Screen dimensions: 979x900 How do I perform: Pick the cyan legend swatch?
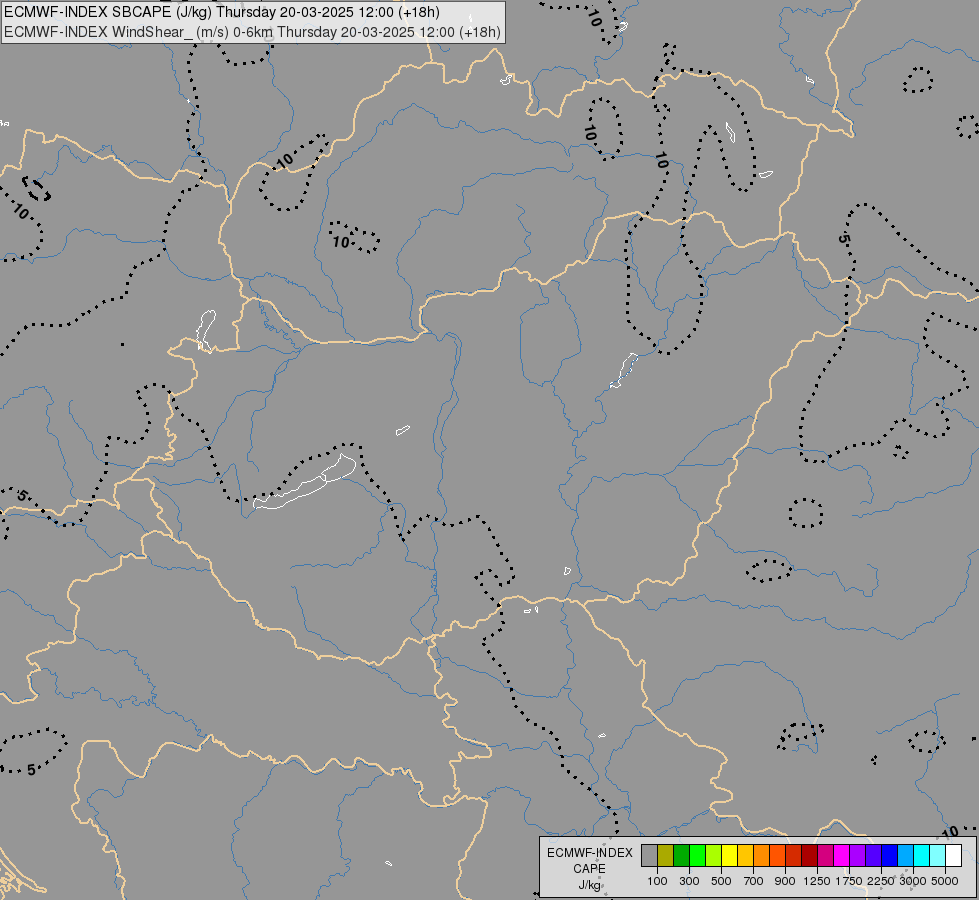coord(922,855)
